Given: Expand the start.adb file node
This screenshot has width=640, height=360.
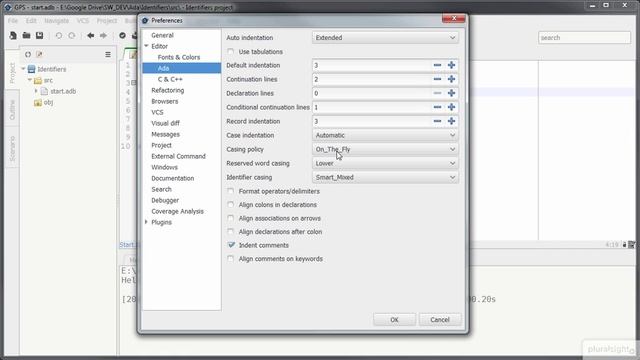Looking at the screenshot, I should pyautogui.click(x=36, y=91).
